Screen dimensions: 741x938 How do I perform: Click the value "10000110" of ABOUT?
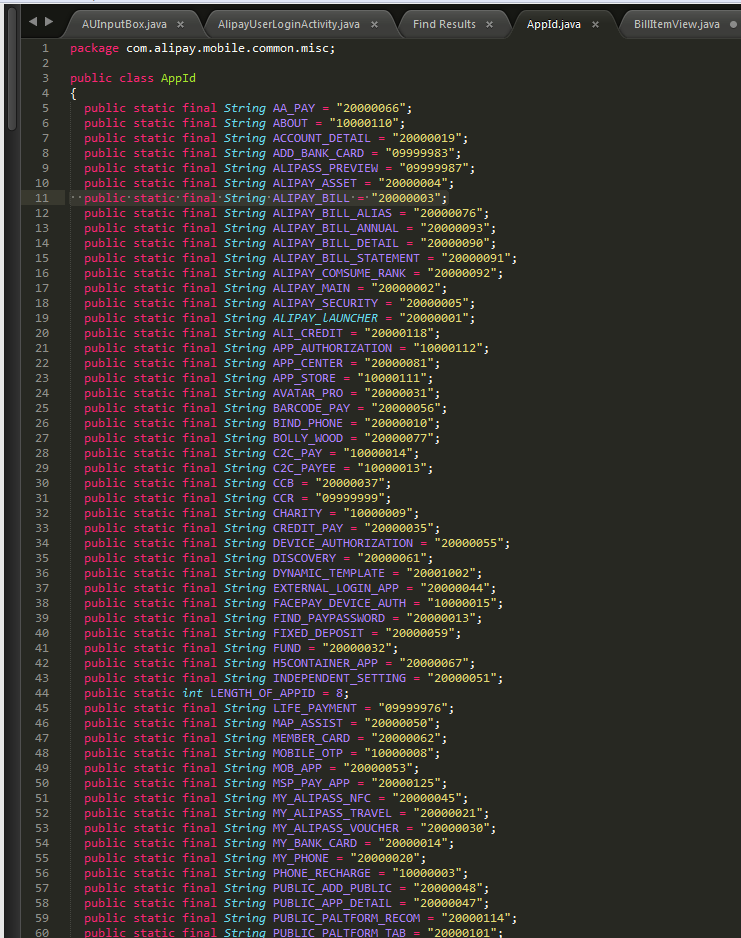364,123
